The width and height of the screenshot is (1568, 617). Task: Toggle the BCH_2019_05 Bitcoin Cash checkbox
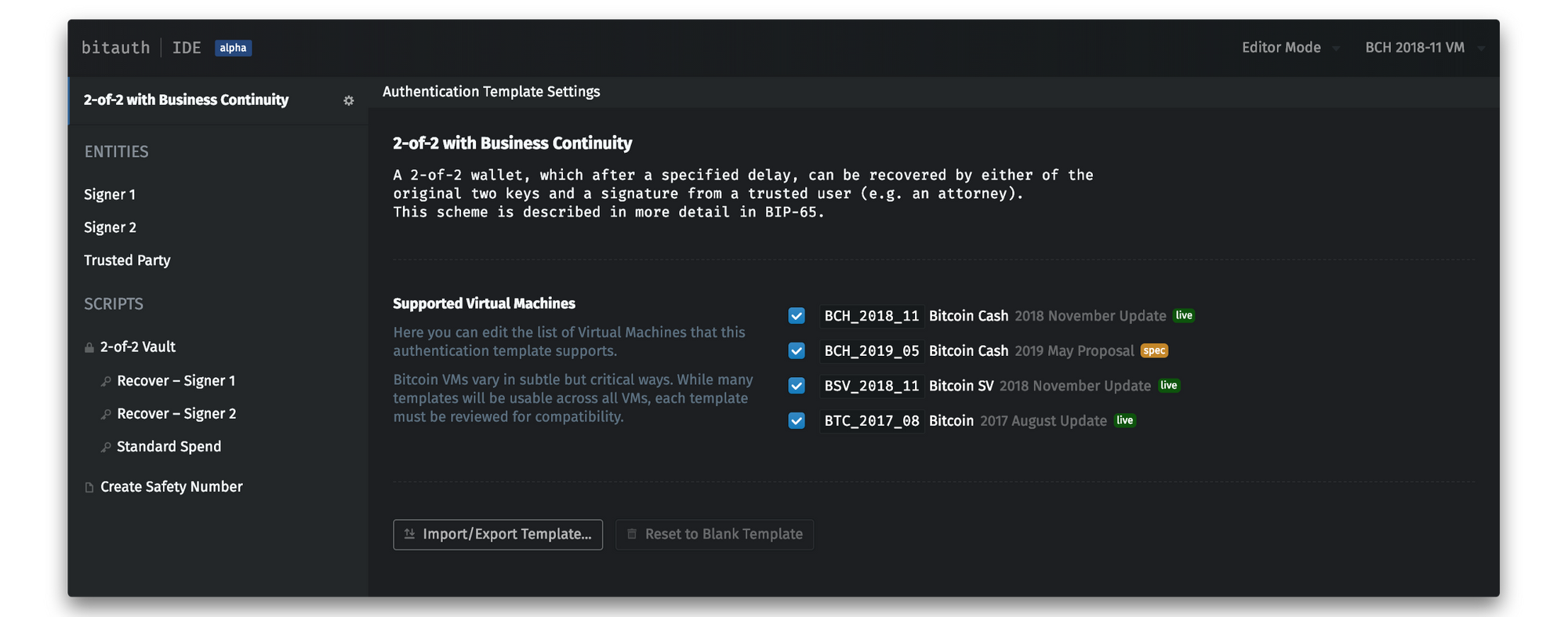797,350
